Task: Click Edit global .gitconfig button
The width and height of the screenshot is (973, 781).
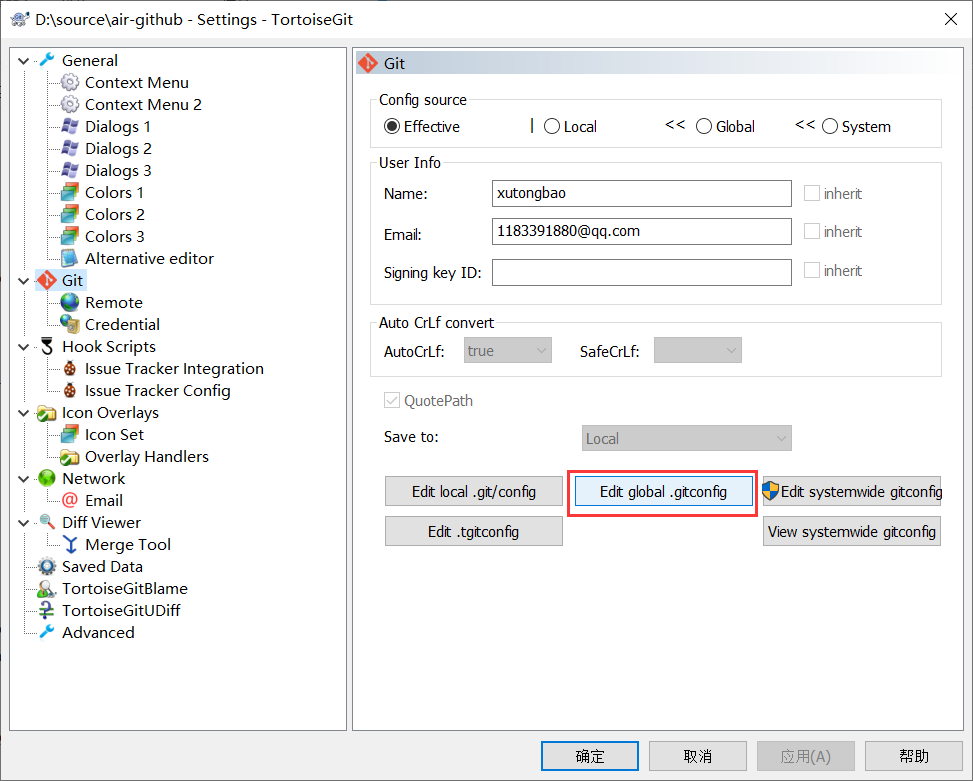Action: click(x=663, y=491)
